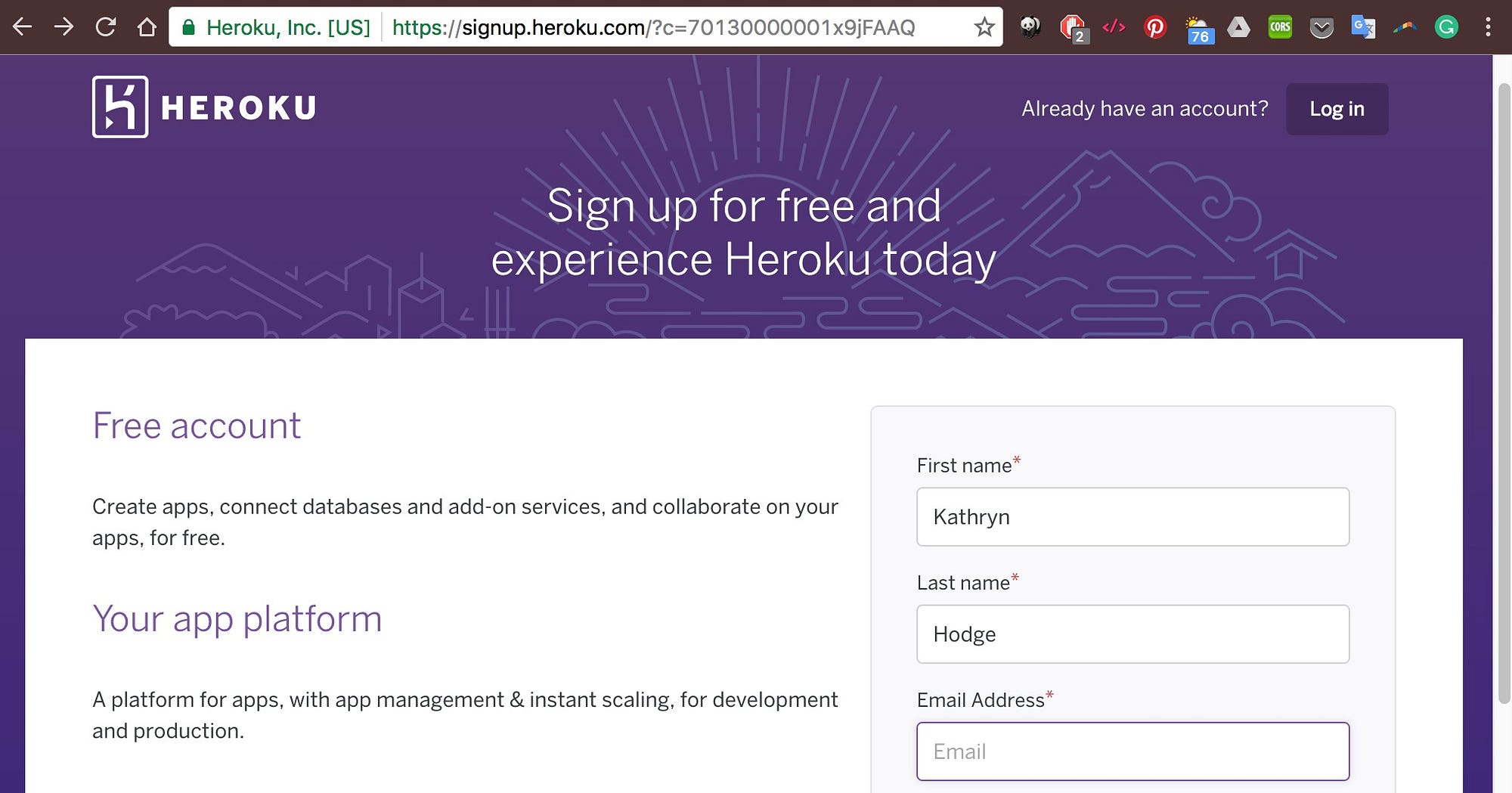1512x793 pixels.
Task: Open the Google Translate extension
Action: pos(1363,27)
